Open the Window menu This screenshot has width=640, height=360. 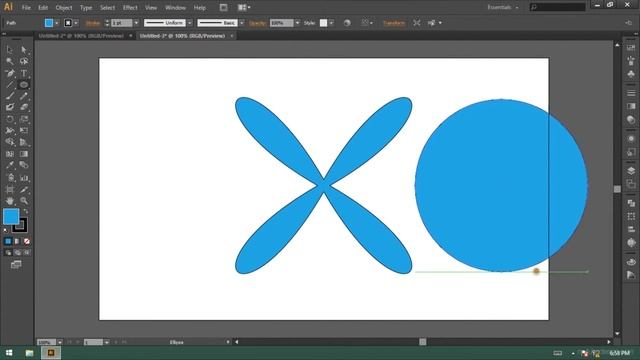point(176,8)
